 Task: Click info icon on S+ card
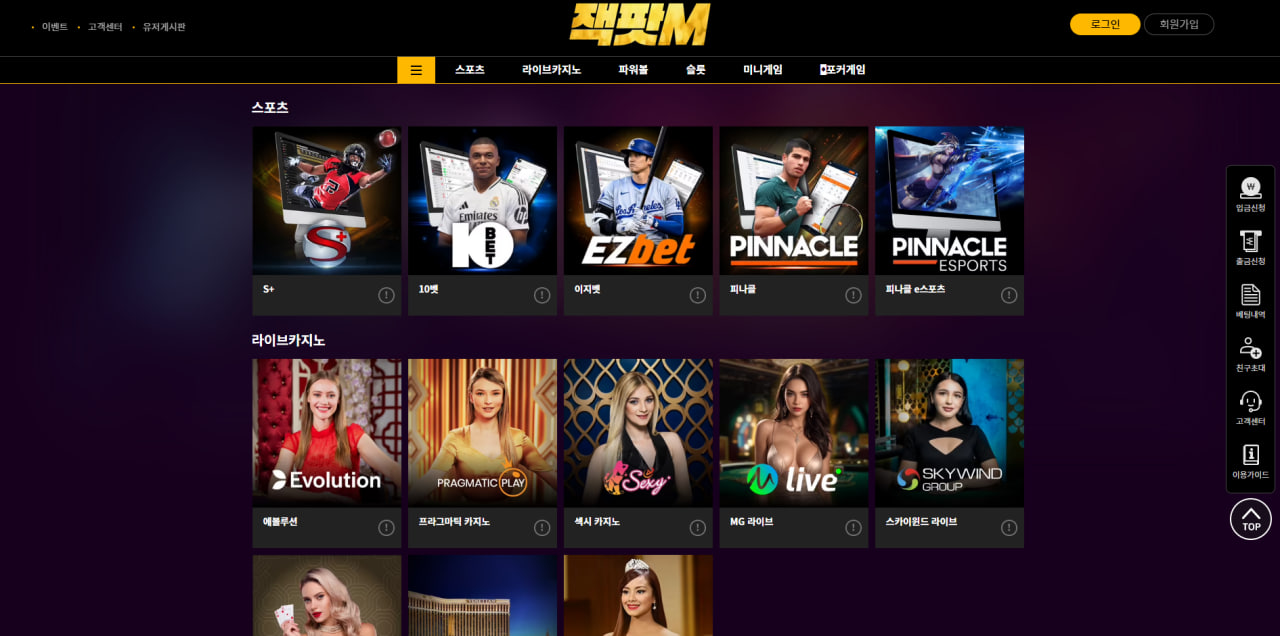click(386, 295)
